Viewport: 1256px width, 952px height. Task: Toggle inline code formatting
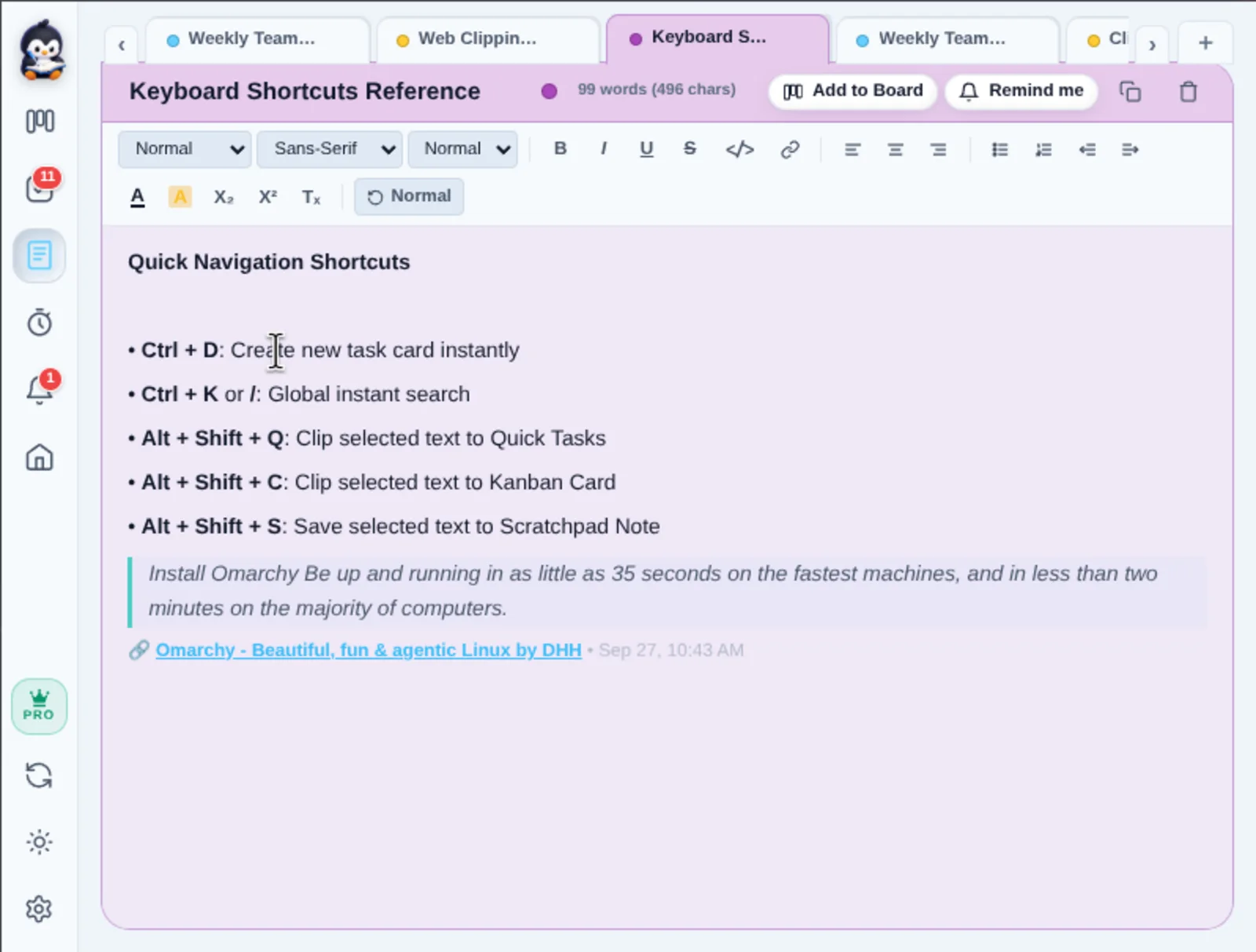739,149
